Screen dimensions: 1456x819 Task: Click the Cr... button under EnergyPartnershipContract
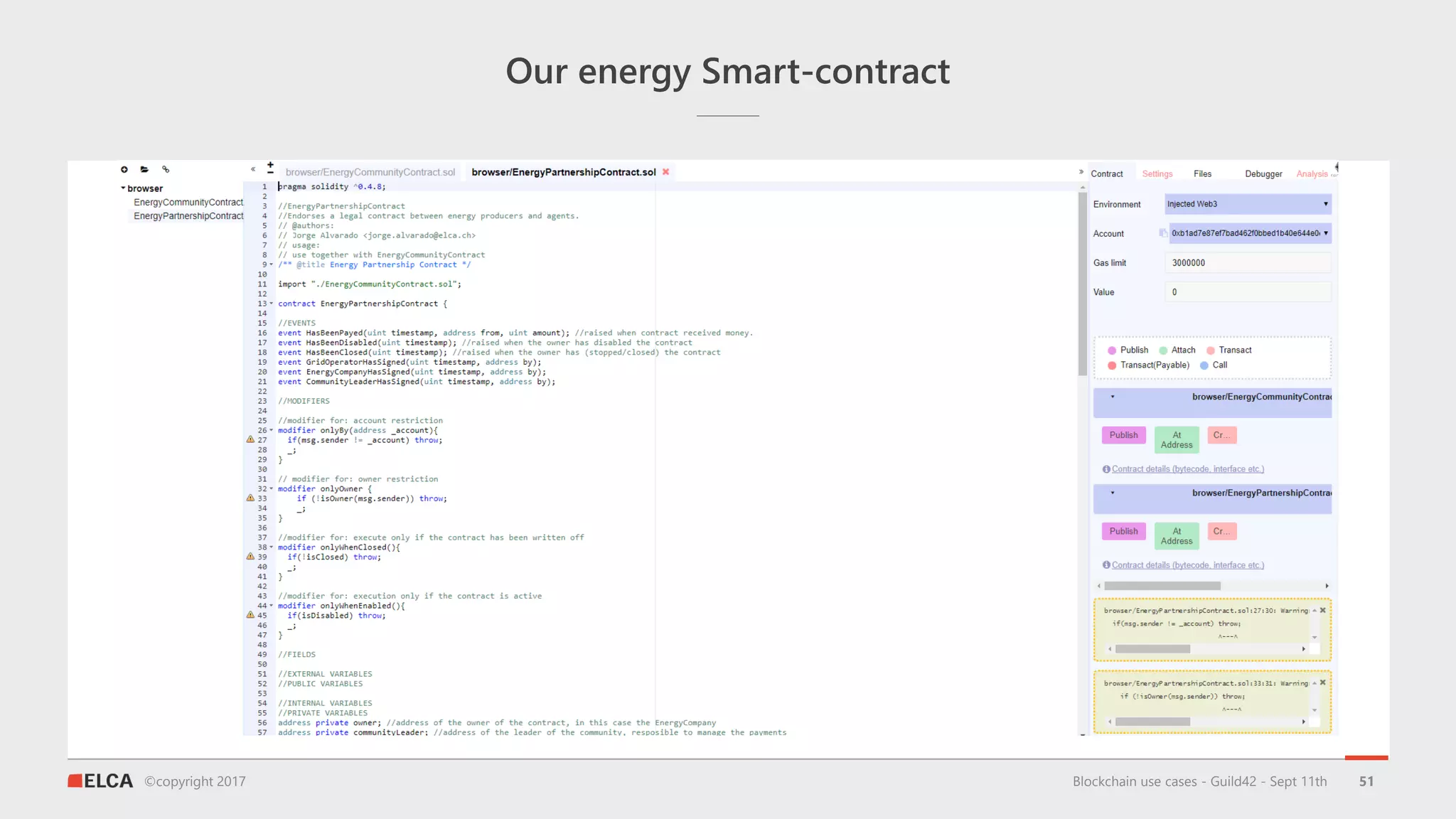(x=1222, y=531)
